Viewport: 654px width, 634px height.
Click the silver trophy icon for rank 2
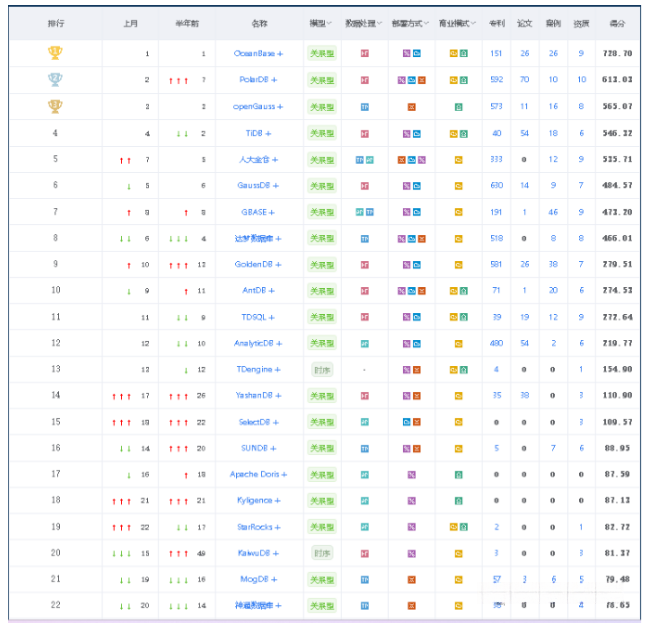pos(55,79)
